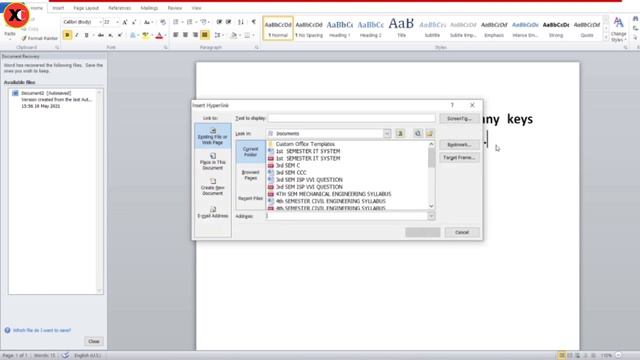Open the font name dropdown
Viewport: 640px width, 360px height.
[x=100, y=22]
